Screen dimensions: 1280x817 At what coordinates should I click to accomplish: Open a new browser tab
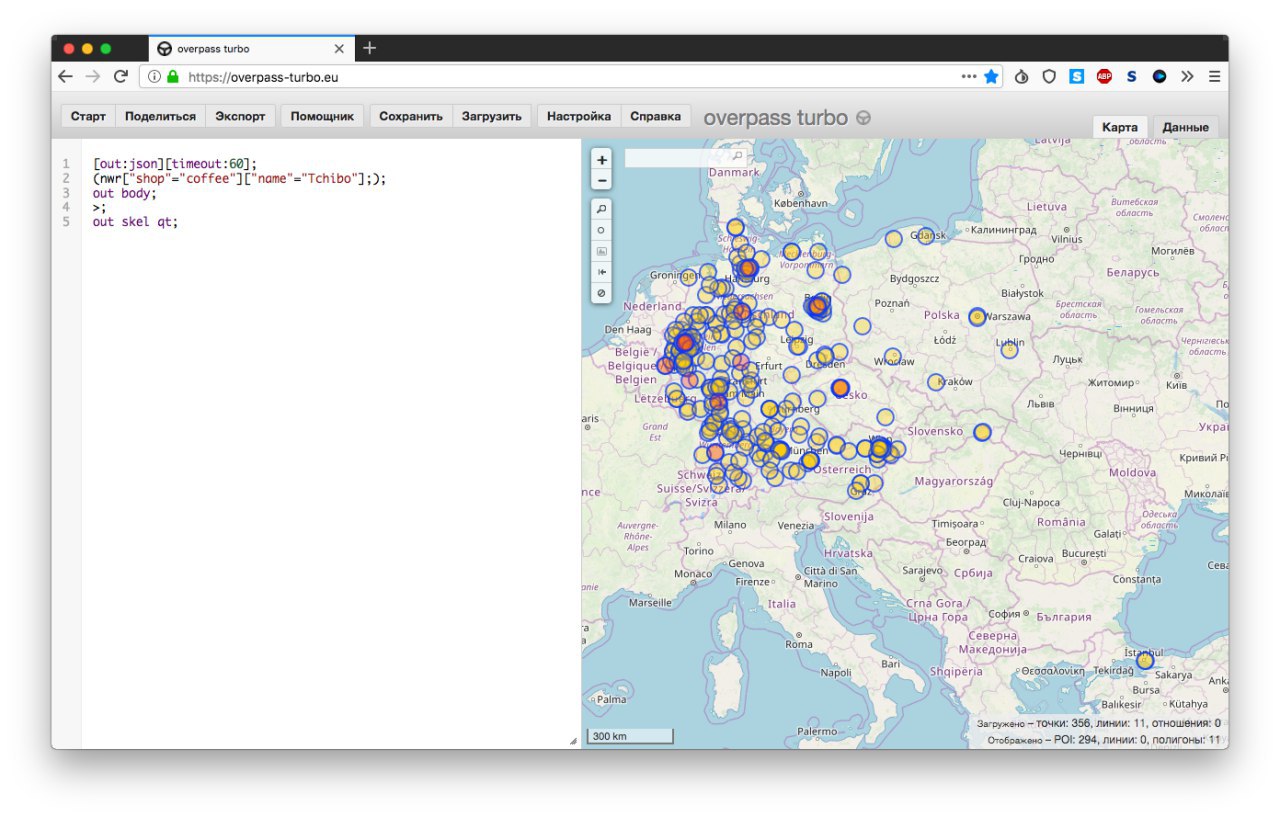click(x=369, y=48)
